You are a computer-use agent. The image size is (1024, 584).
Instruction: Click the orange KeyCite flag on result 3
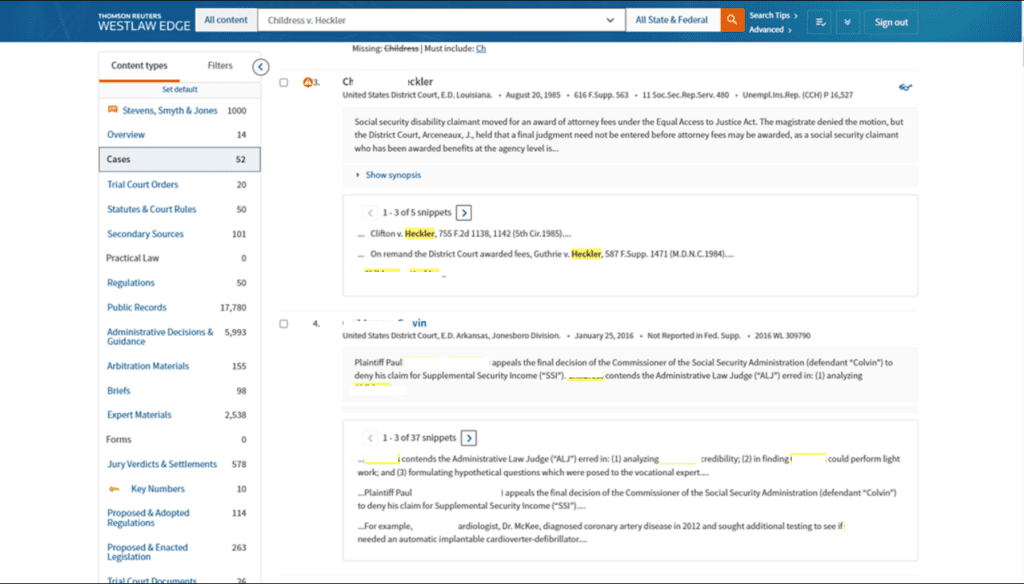coord(309,81)
